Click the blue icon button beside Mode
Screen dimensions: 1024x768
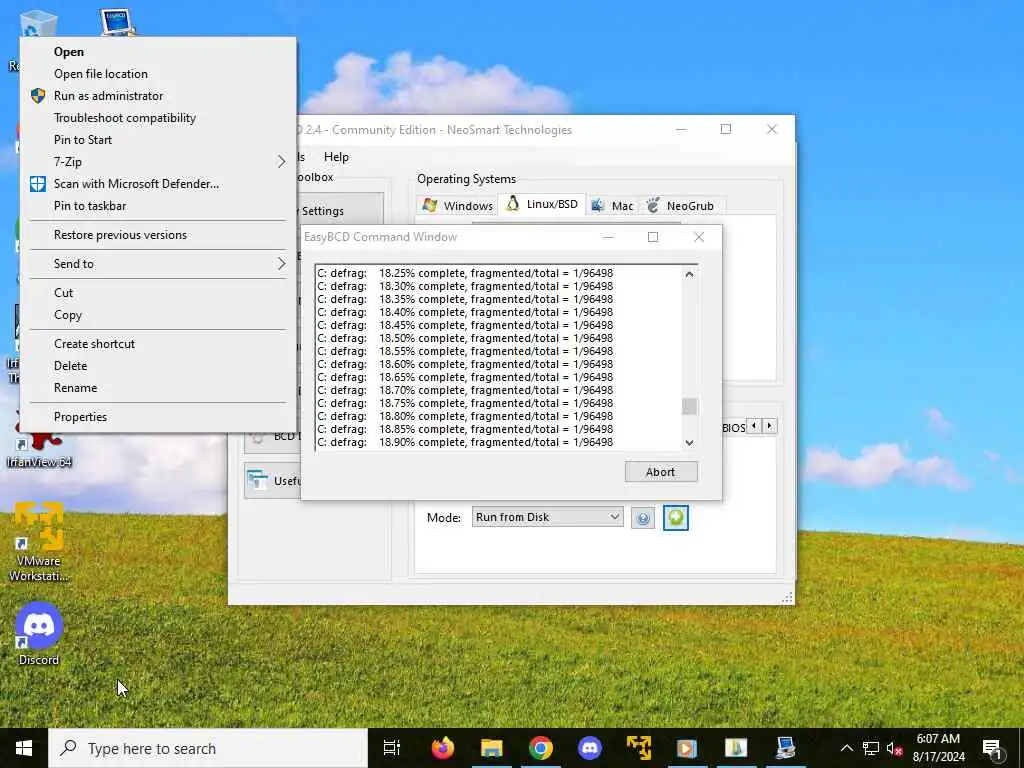[x=643, y=518]
